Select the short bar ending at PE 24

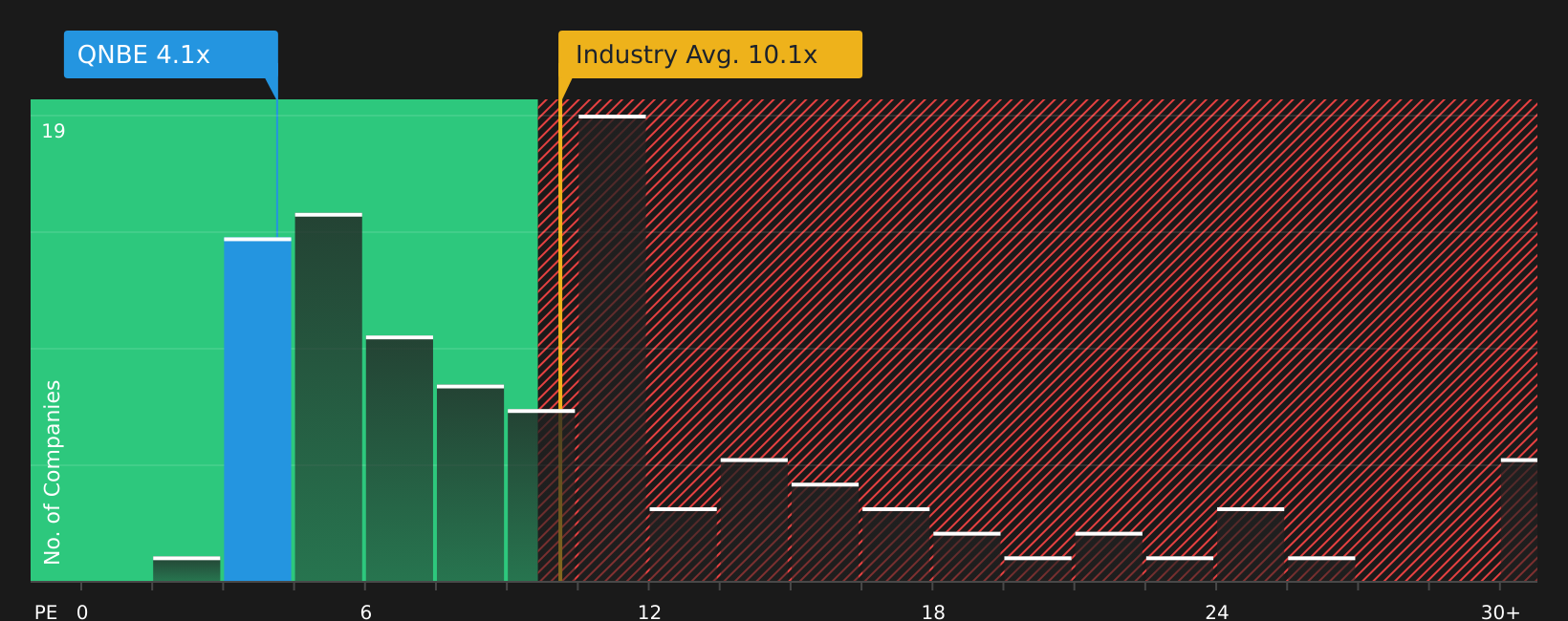(x=1180, y=568)
